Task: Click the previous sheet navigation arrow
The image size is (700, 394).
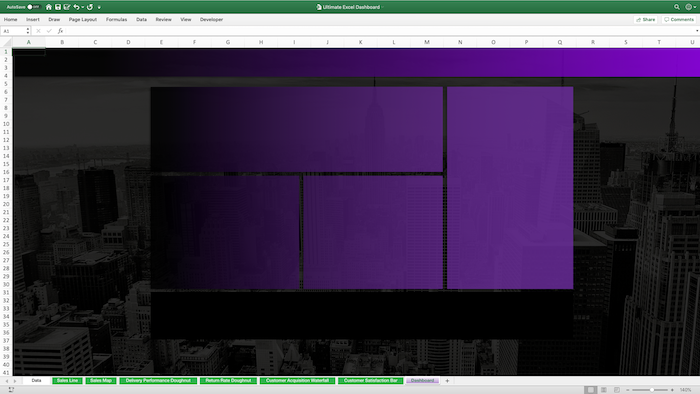Action: (x=7, y=381)
